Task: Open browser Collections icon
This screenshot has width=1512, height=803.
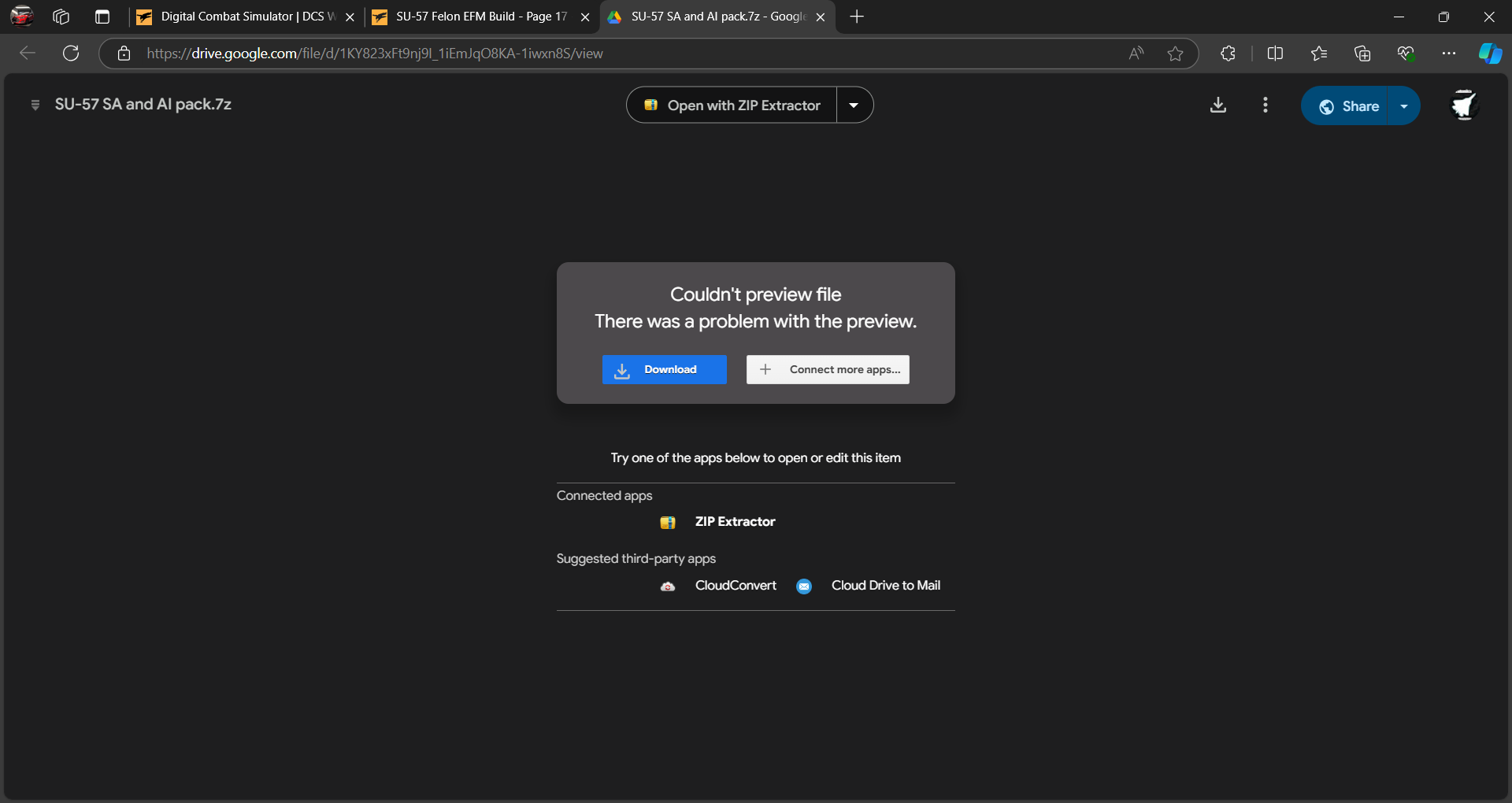Action: pyautogui.click(x=1362, y=54)
